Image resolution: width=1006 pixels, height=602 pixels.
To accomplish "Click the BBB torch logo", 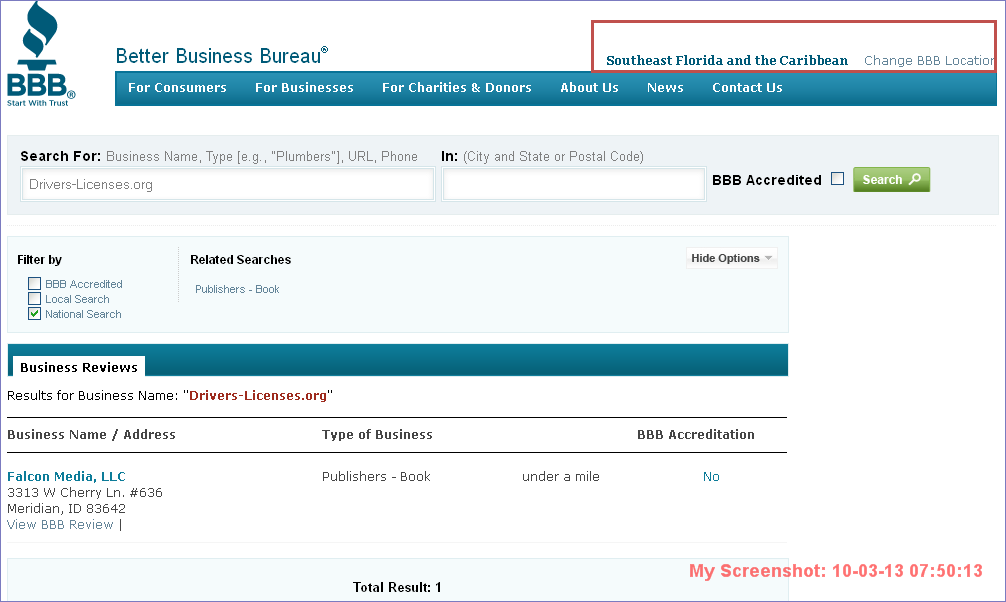I will tap(40, 55).
